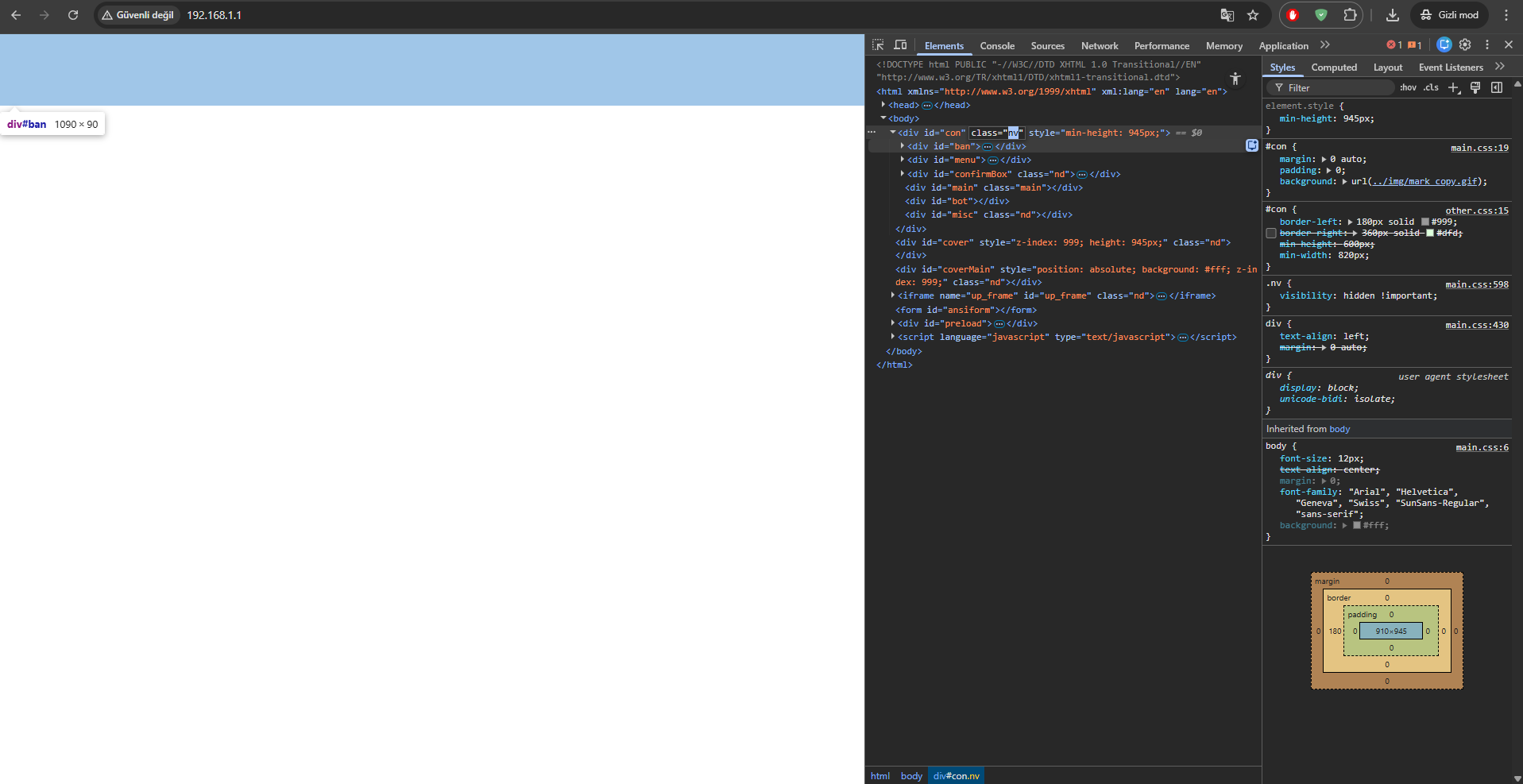Expand the div id="menu" node
Viewport: 1523px width, 784px height.
903,160
